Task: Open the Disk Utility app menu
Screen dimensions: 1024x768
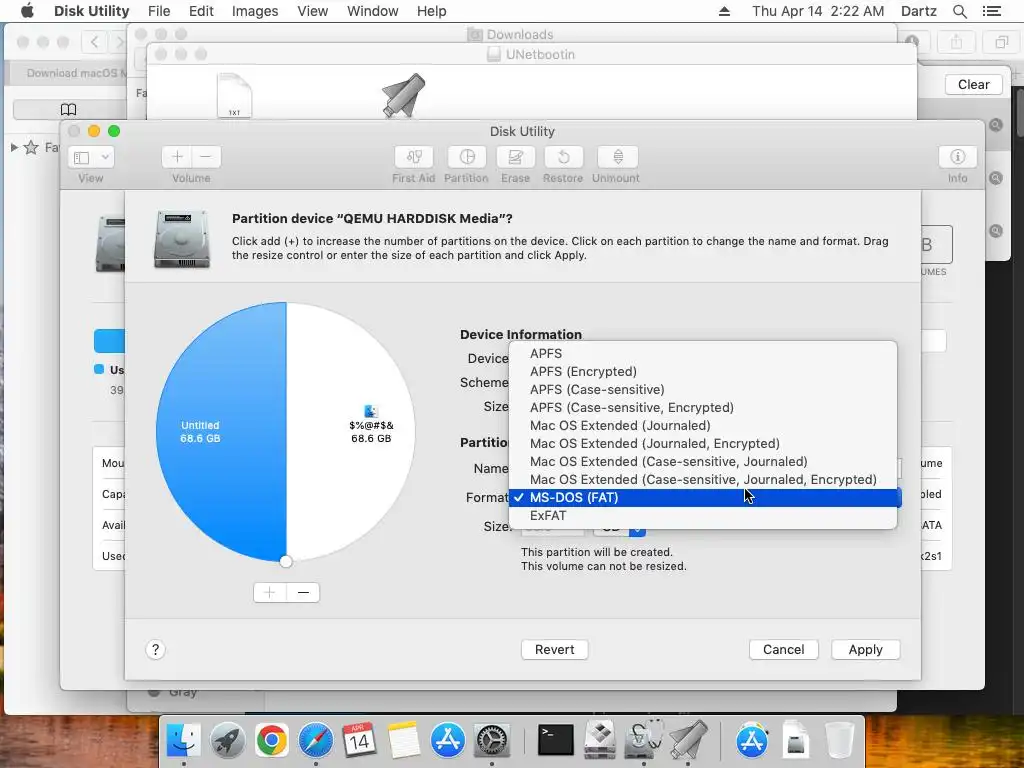Action: [91, 11]
